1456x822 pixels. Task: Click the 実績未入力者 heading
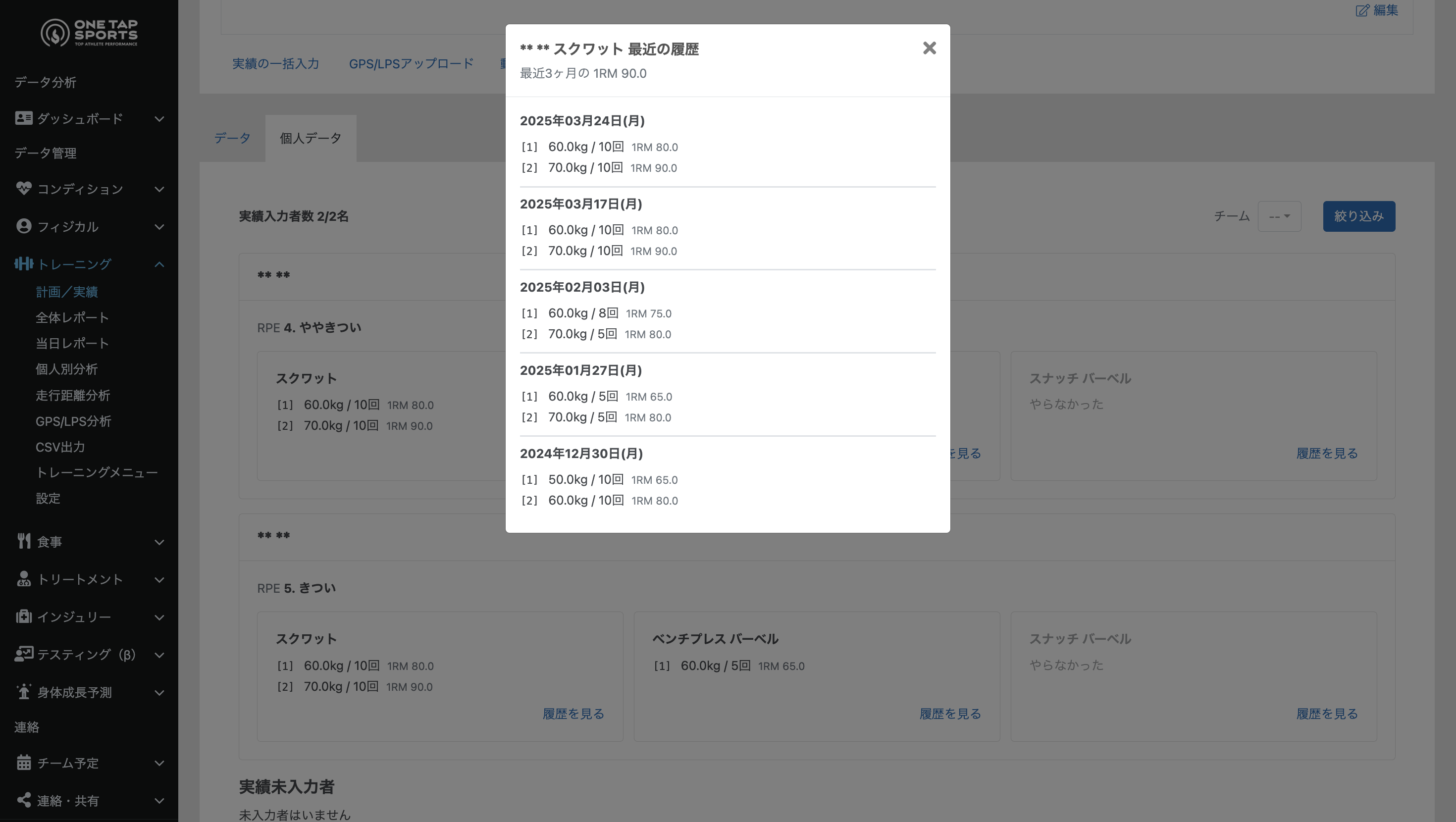[x=287, y=786]
